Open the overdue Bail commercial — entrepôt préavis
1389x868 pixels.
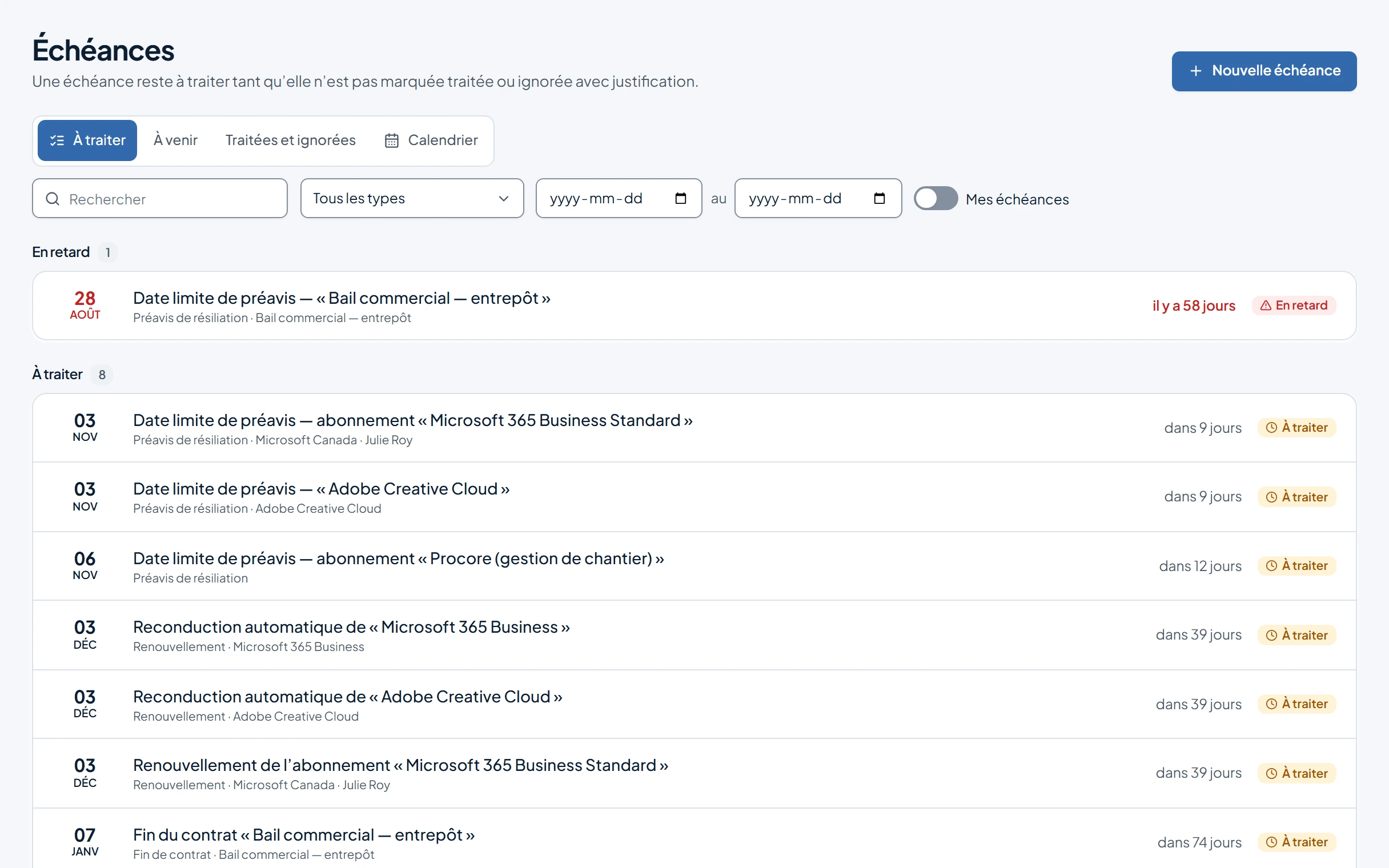click(x=694, y=306)
